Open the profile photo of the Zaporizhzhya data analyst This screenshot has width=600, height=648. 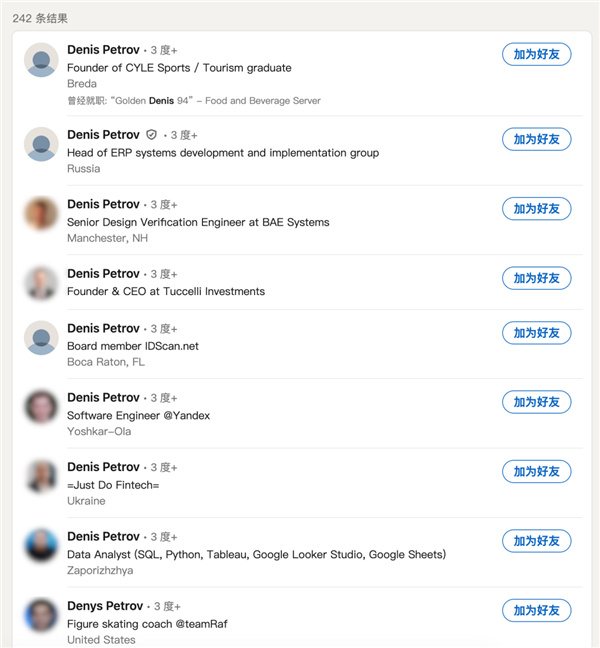click(x=41, y=545)
